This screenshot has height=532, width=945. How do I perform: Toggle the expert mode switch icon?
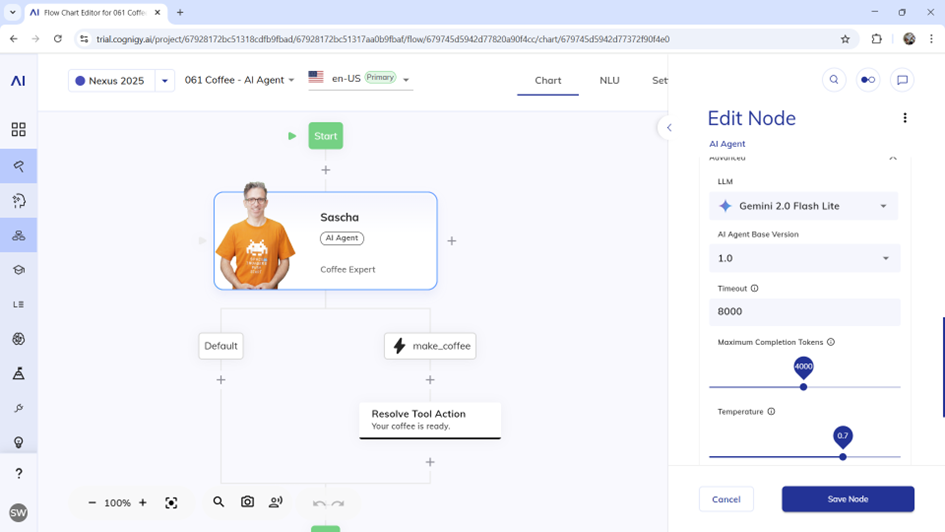868,80
